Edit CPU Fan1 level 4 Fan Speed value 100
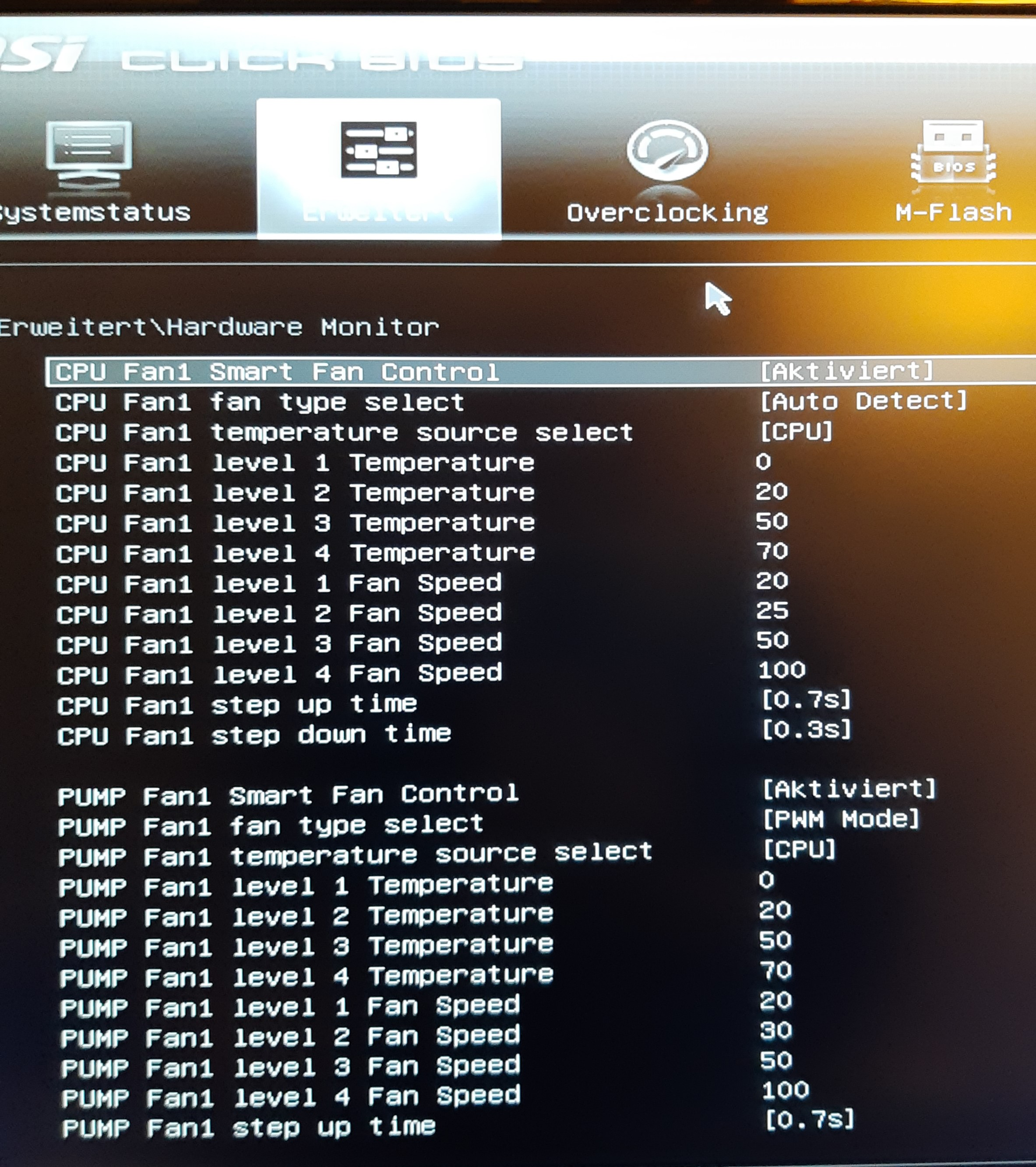1036x1167 pixels. [782, 670]
